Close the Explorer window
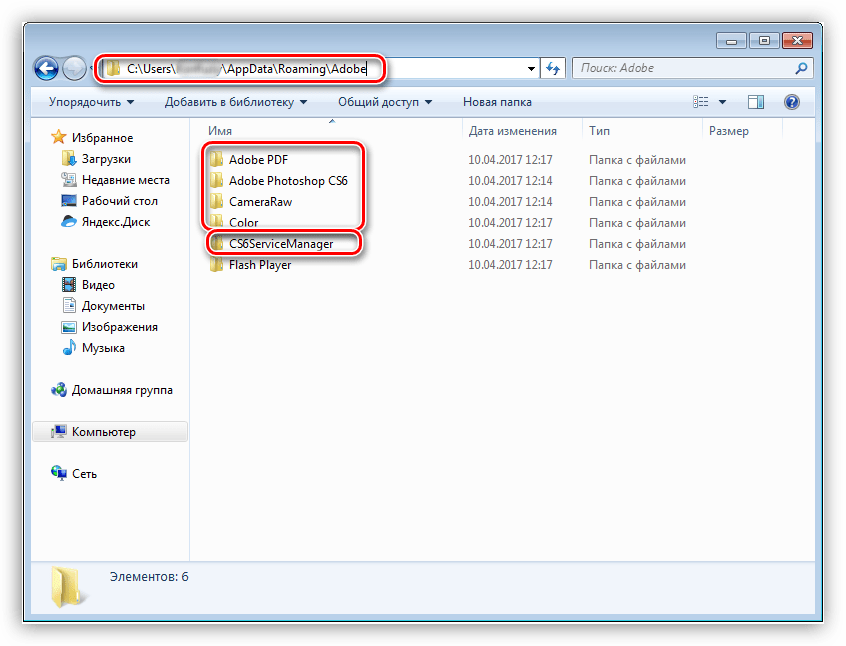 [x=797, y=41]
